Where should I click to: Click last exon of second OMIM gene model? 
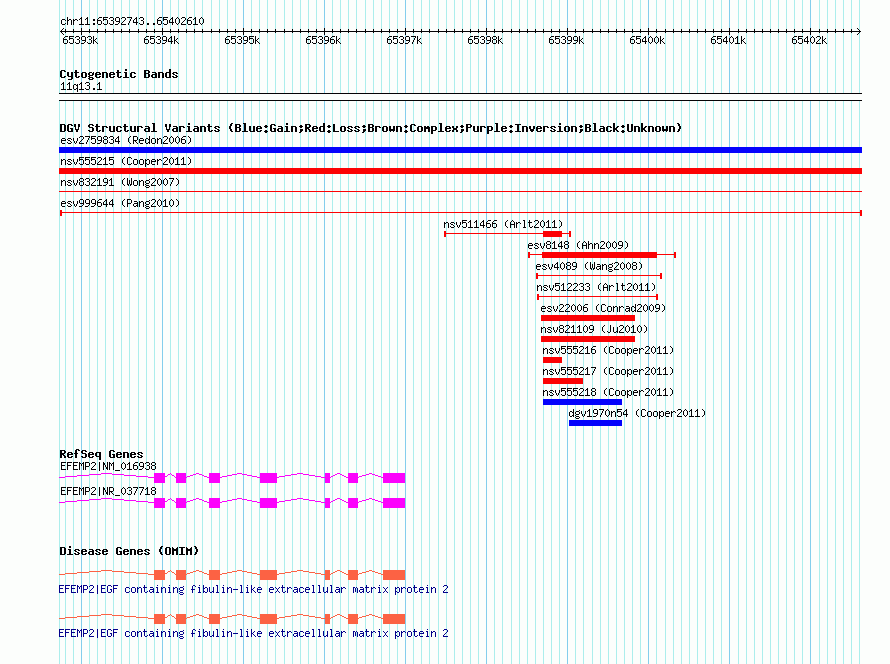pyautogui.click(x=394, y=619)
